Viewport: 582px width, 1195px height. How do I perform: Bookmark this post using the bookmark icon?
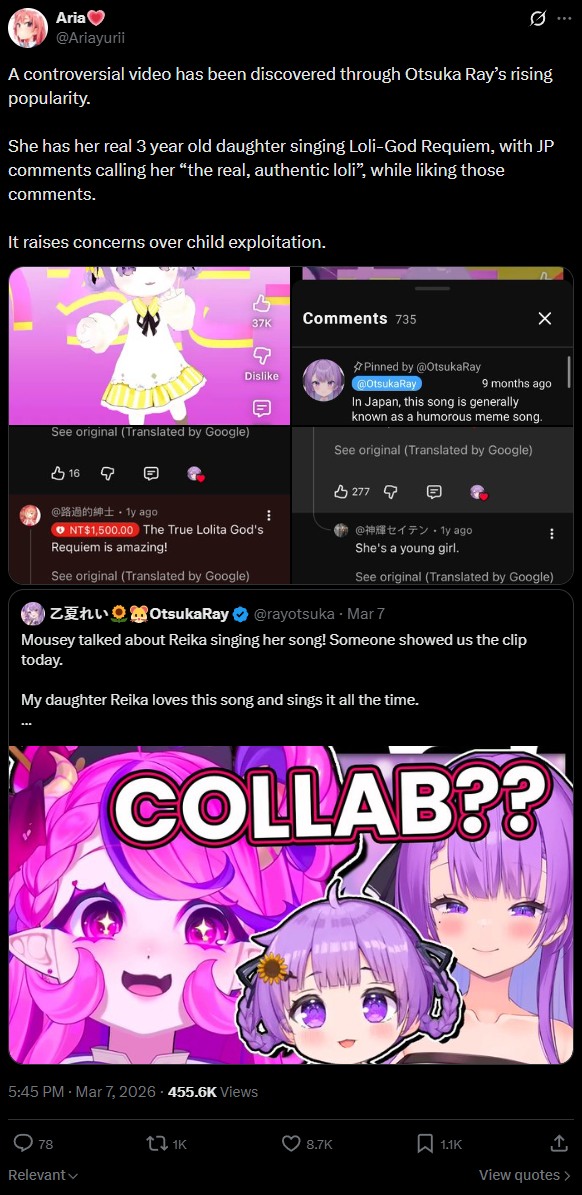tap(426, 1143)
